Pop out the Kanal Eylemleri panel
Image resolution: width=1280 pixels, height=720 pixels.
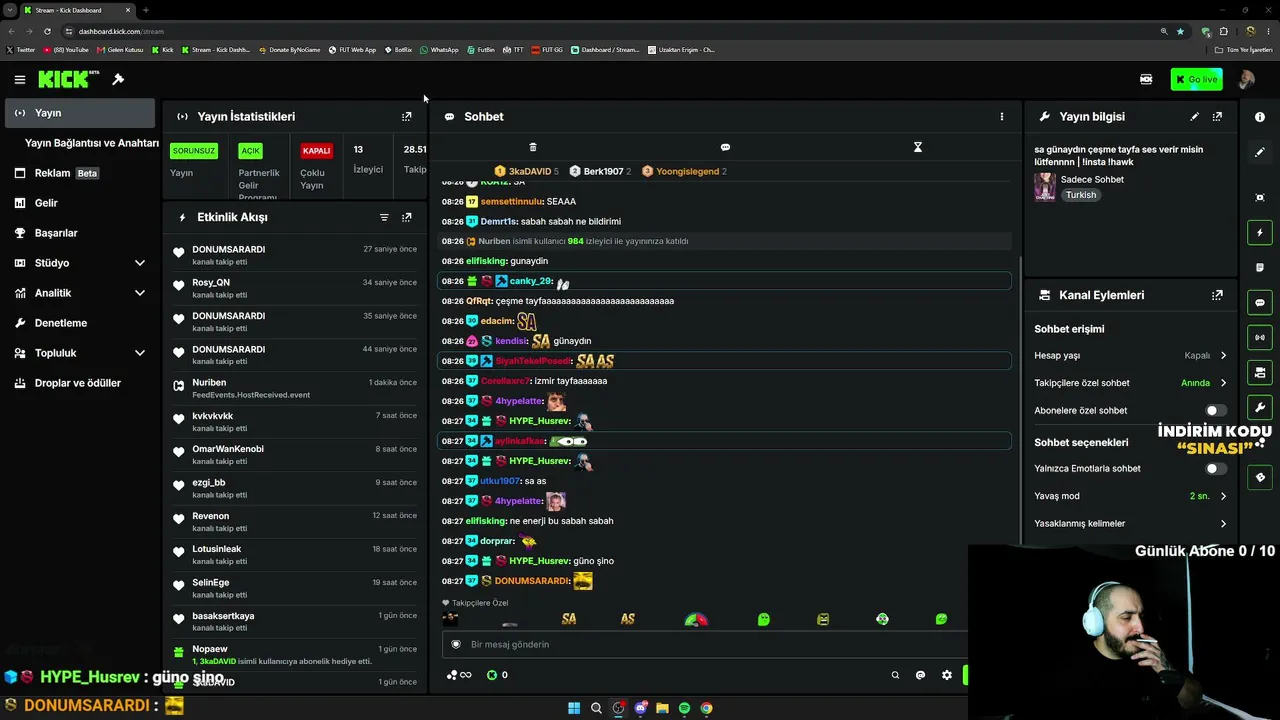click(1217, 295)
